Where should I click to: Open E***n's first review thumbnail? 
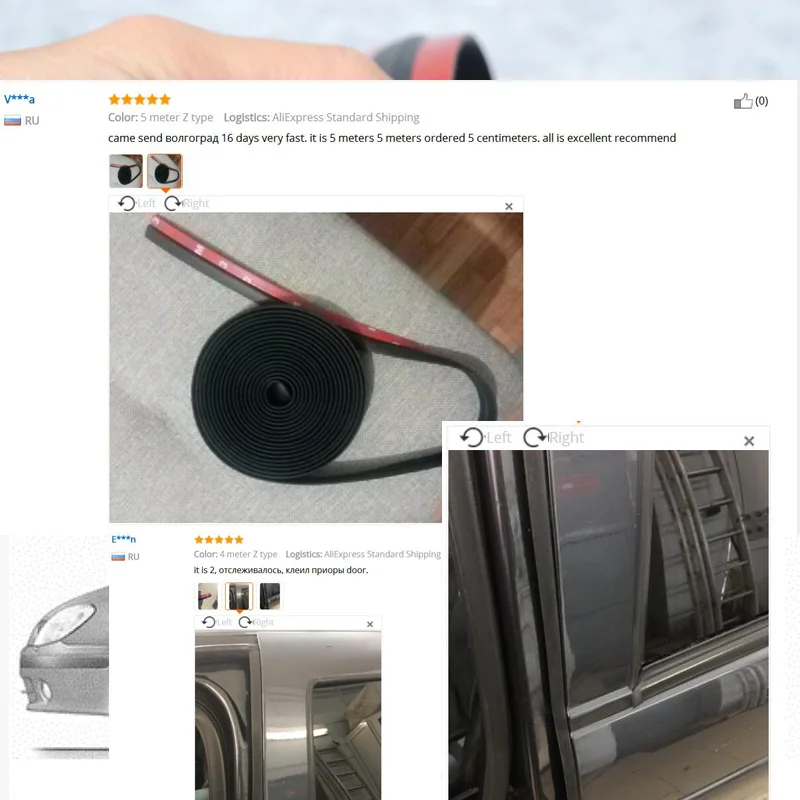click(x=208, y=596)
